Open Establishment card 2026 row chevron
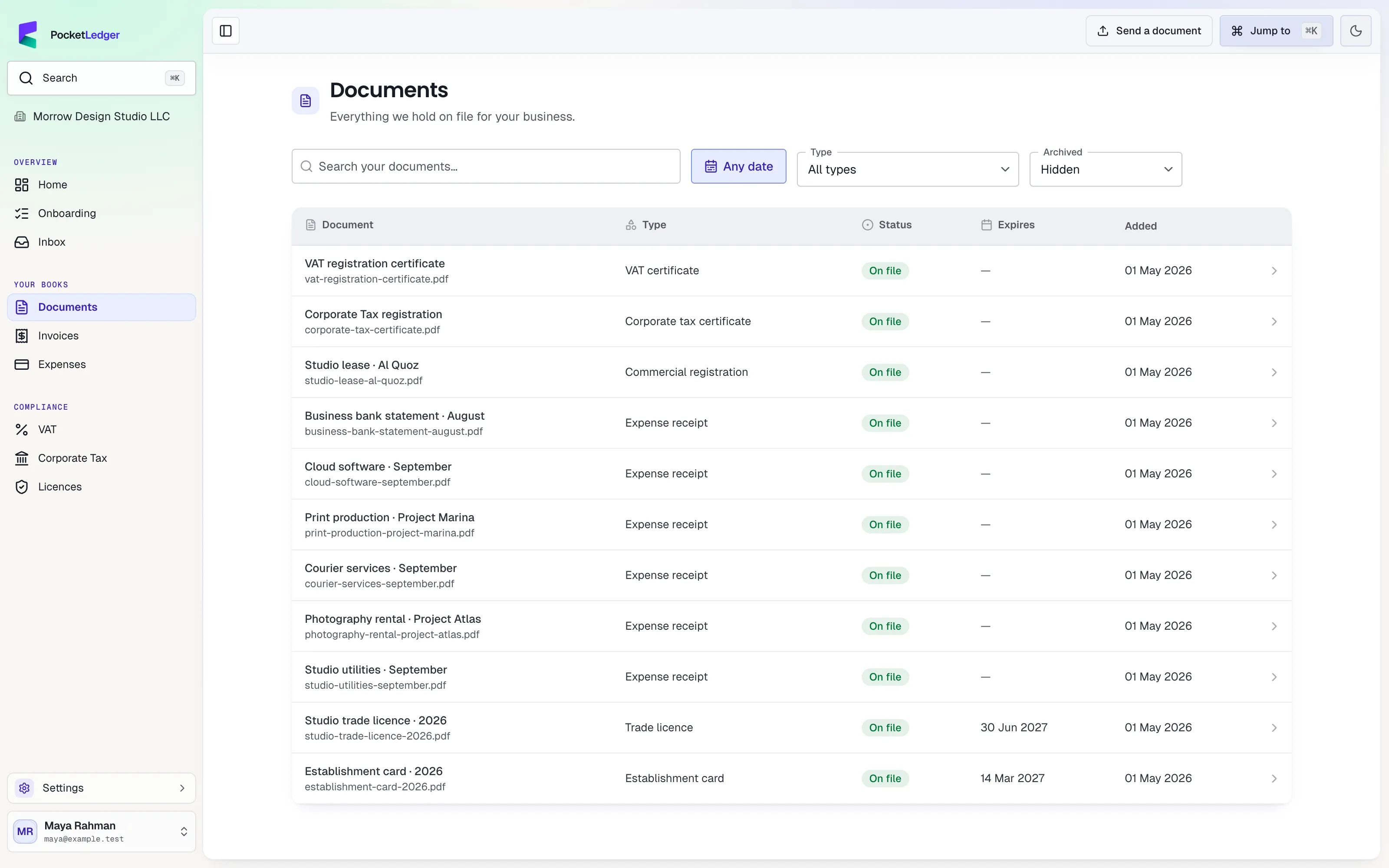Screen dimensions: 1389x868 (x=1274, y=779)
